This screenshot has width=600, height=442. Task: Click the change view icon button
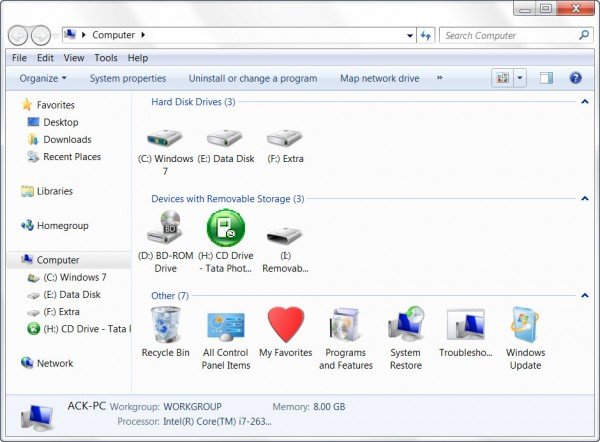pos(502,78)
